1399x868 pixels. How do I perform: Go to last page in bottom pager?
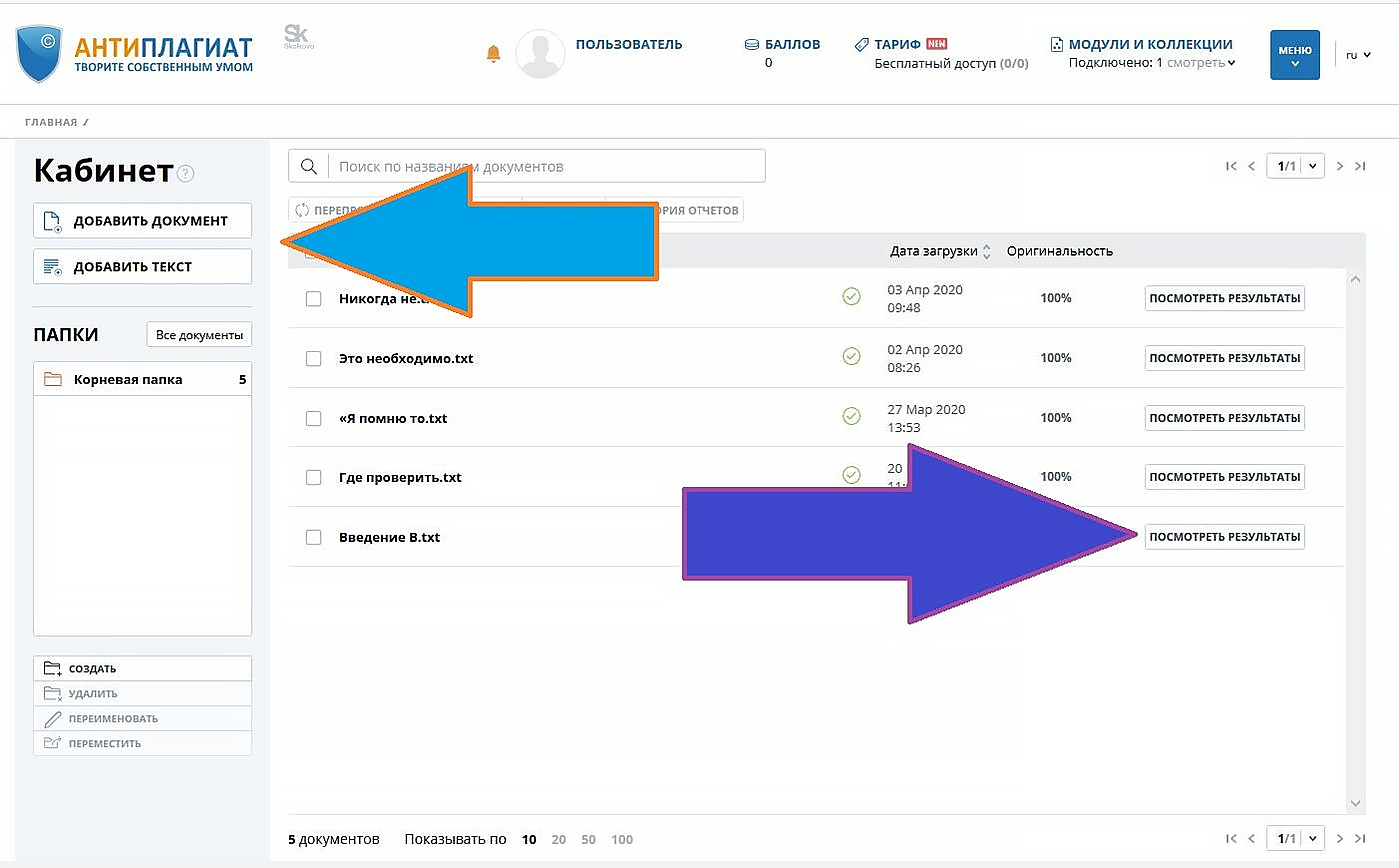[x=1360, y=838]
